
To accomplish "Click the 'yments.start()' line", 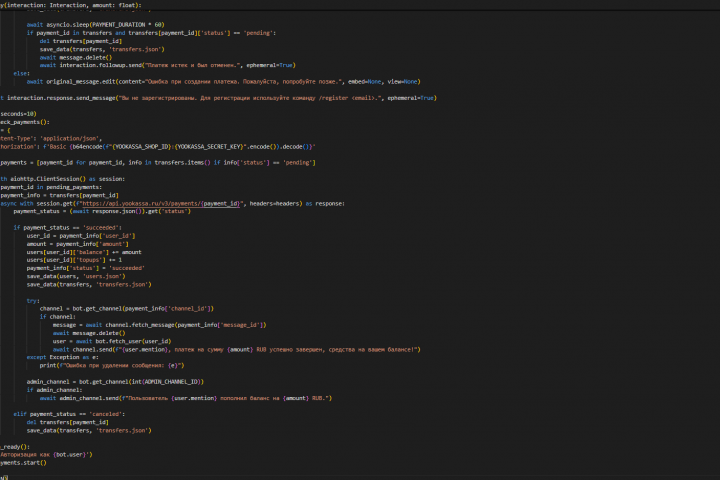I will [x=23, y=463].
